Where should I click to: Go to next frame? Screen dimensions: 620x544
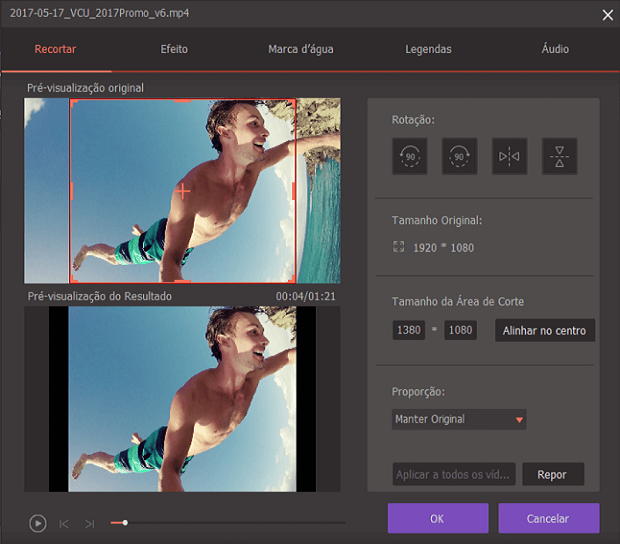coord(90,523)
